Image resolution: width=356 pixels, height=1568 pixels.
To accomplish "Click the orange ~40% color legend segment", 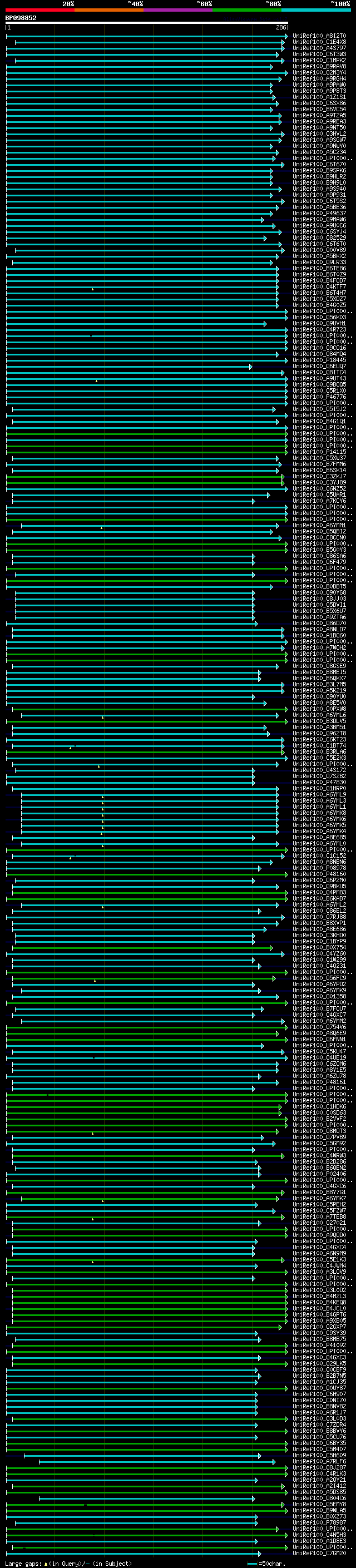I will click(x=109, y=10).
